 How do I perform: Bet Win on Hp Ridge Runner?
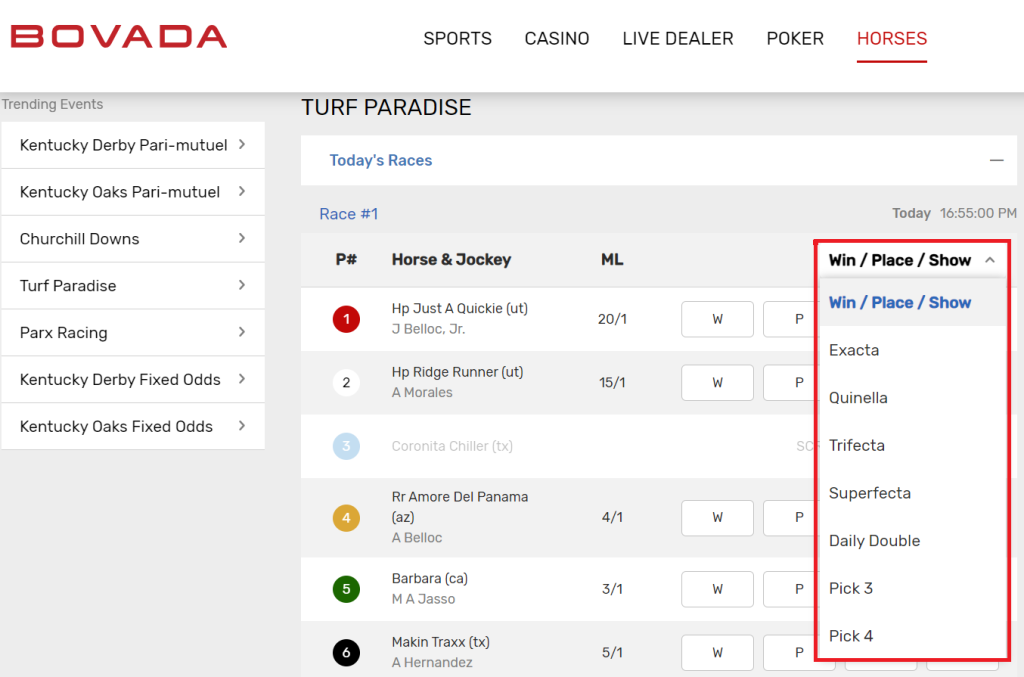[x=717, y=383]
